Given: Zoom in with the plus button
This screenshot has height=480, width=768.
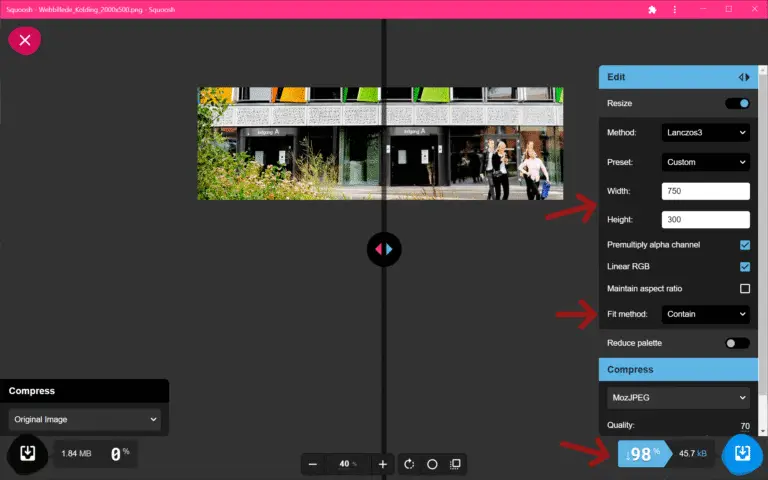Looking at the screenshot, I should tap(383, 464).
